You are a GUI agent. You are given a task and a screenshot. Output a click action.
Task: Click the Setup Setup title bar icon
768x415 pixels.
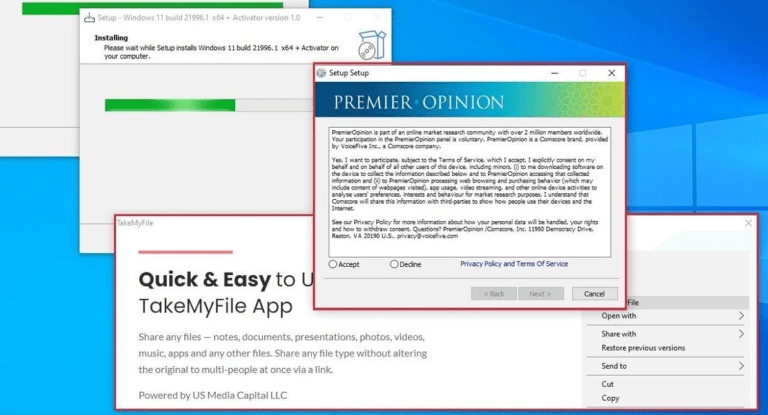coord(321,73)
